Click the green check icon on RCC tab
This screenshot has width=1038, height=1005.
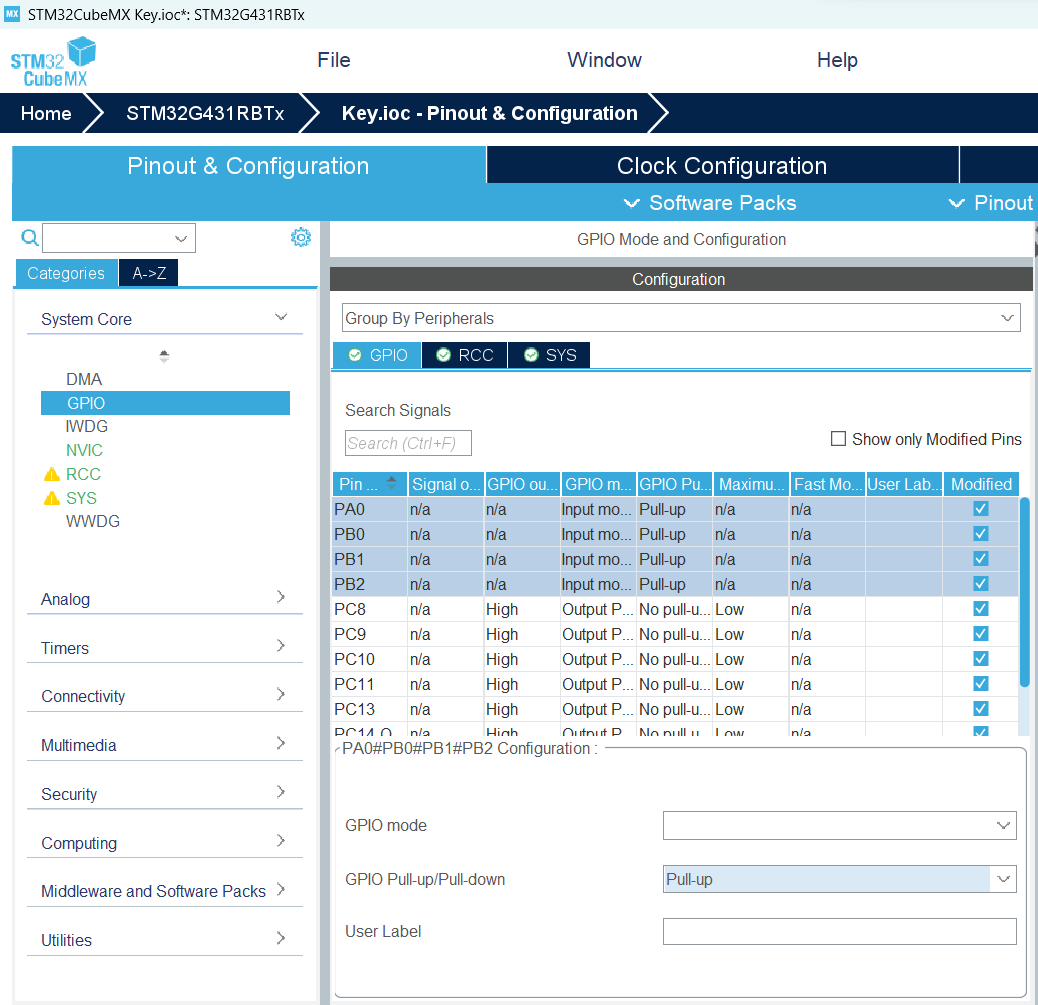click(x=444, y=355)
